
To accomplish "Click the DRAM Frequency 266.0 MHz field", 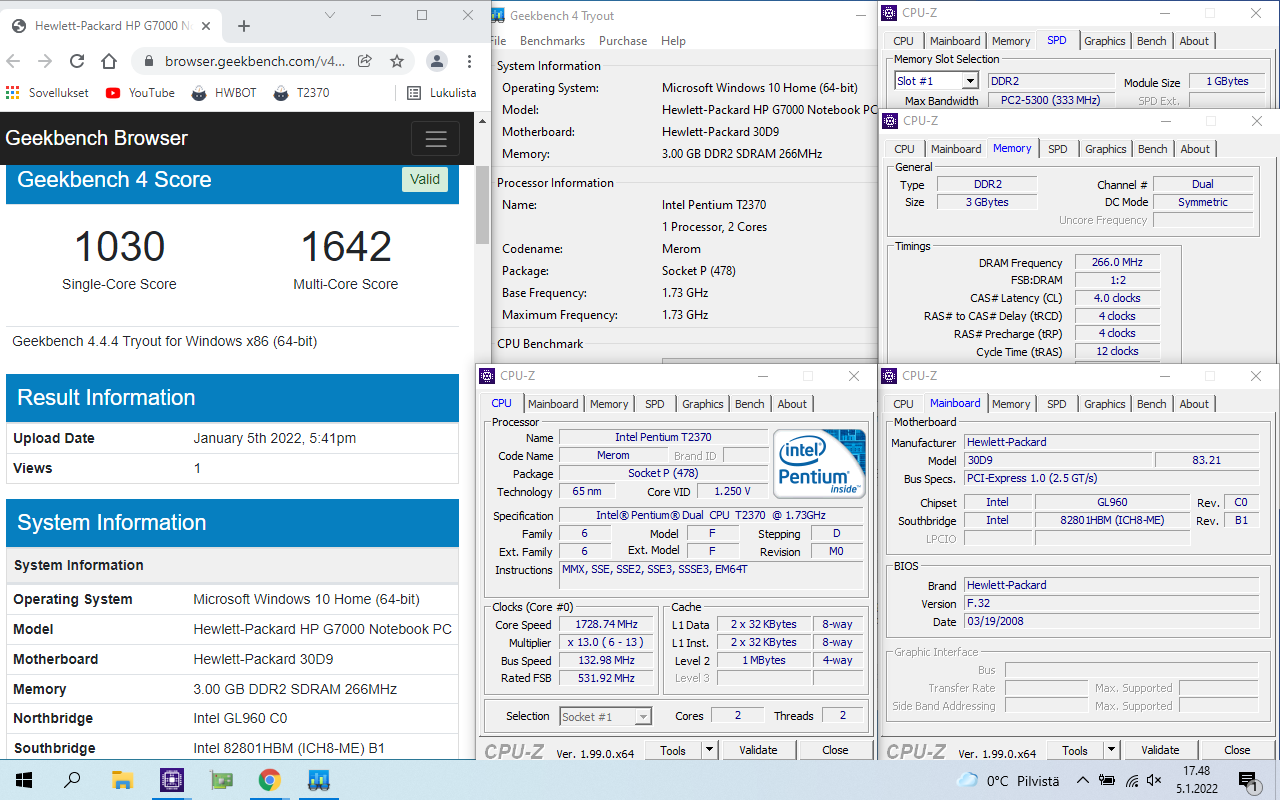I will [1118, 262].
